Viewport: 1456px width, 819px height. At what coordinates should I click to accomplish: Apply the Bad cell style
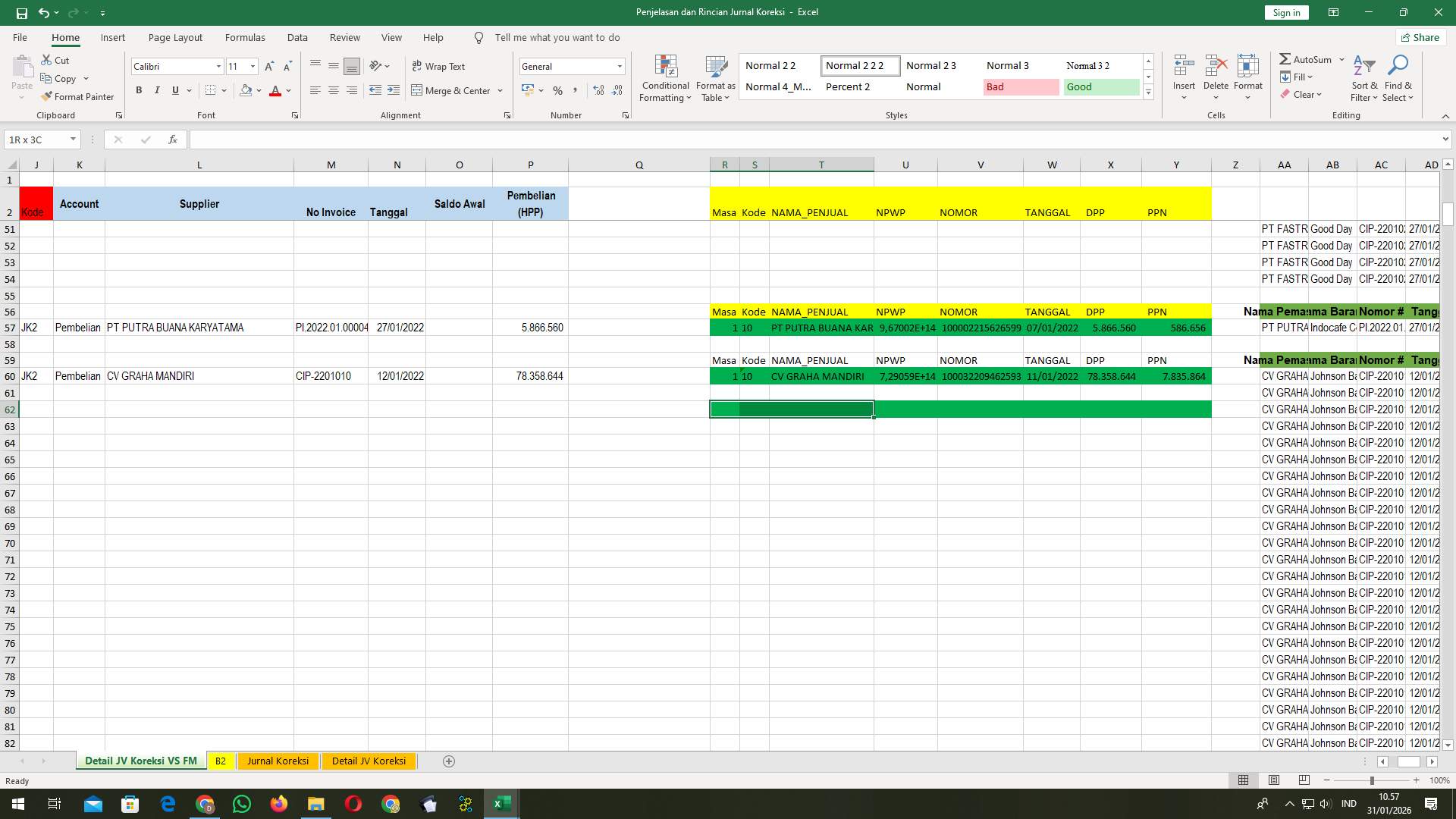(1021, 86)
